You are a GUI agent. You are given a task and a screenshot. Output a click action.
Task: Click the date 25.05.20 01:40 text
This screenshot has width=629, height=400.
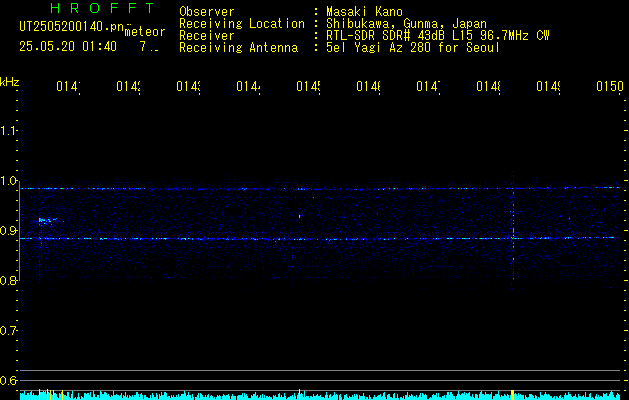pos(68,47)
